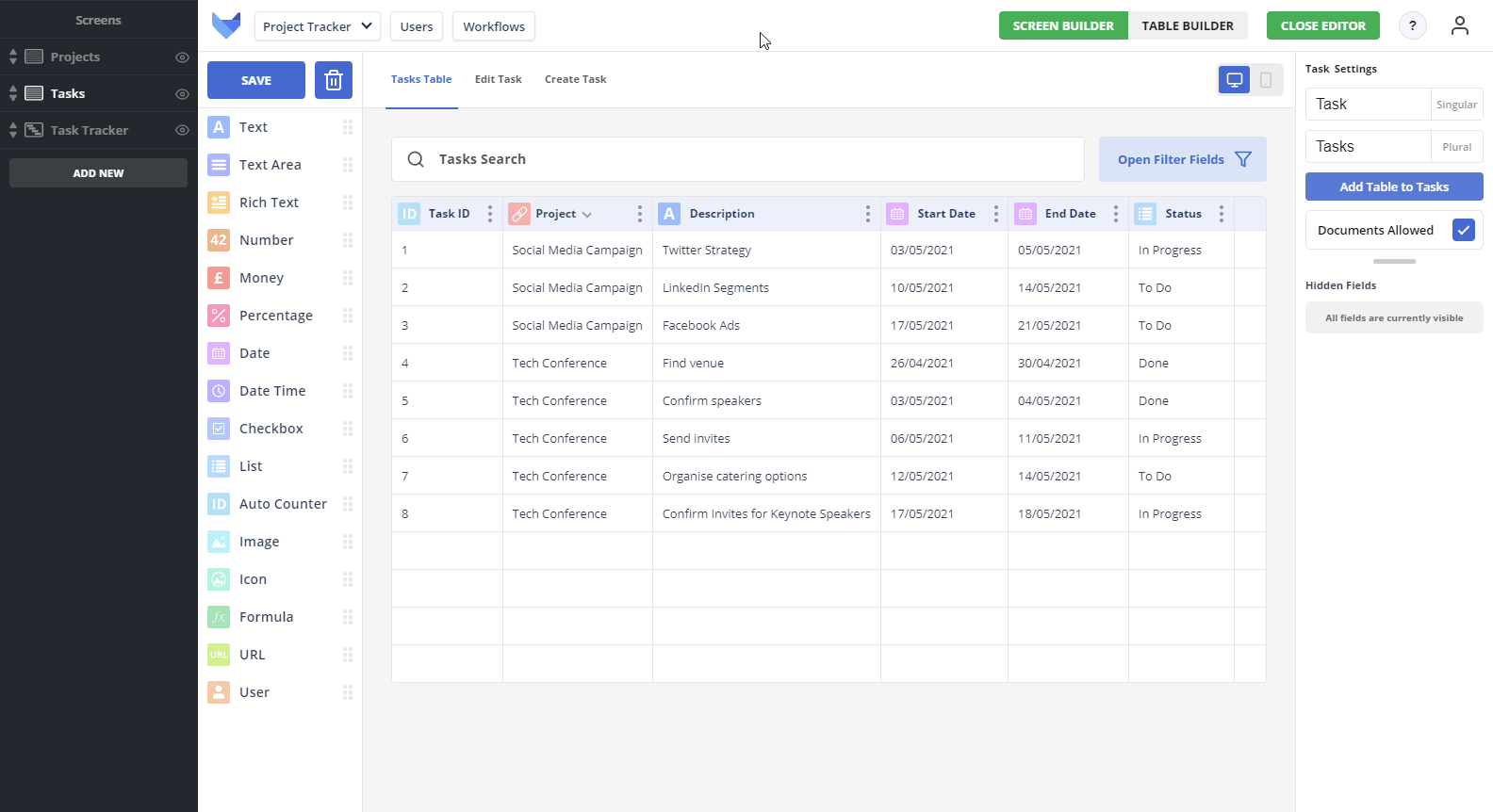Screen dimensions: 1493x812
Task: Toggle visibility of Task Tracker screen
Action: 183,131
